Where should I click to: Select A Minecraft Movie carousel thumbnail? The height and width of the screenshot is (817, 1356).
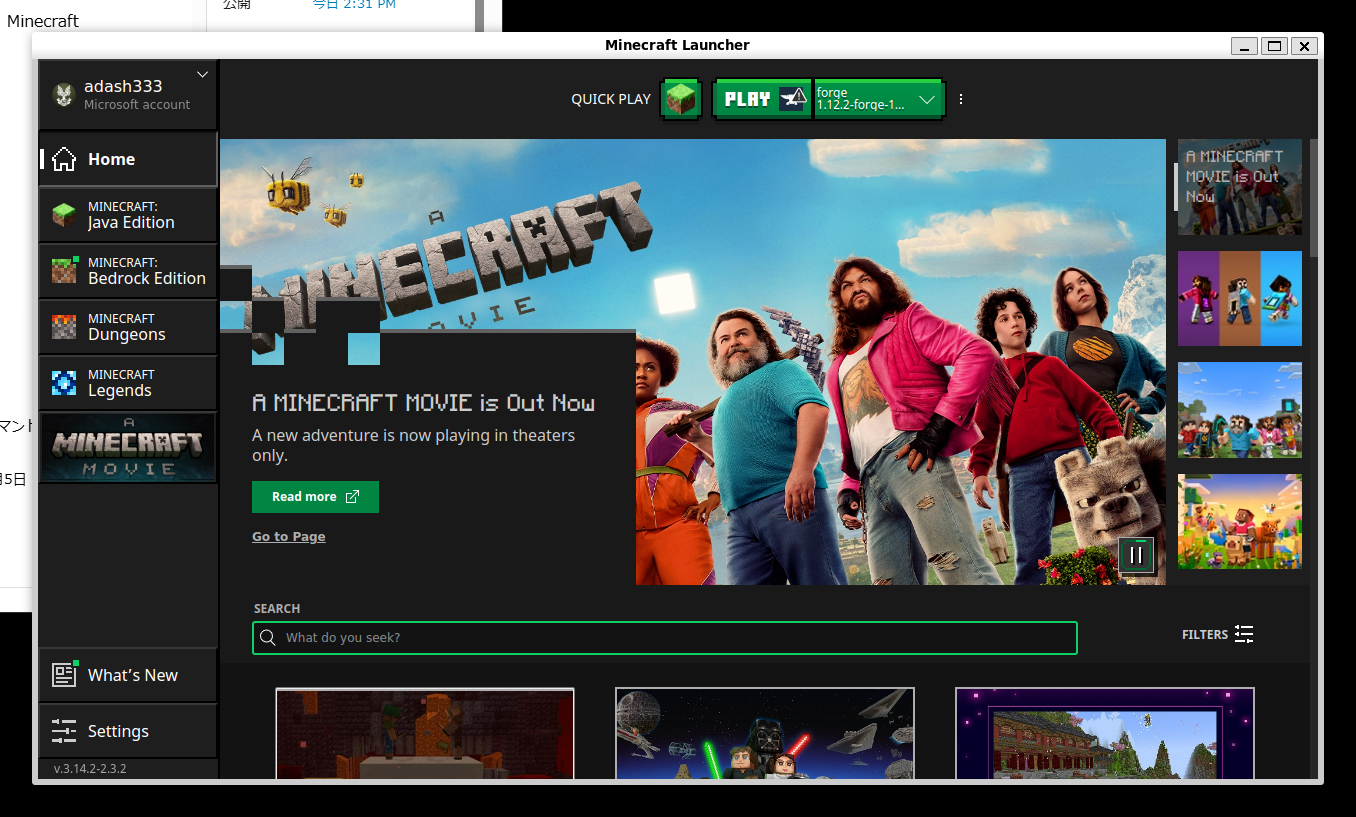1240,187
